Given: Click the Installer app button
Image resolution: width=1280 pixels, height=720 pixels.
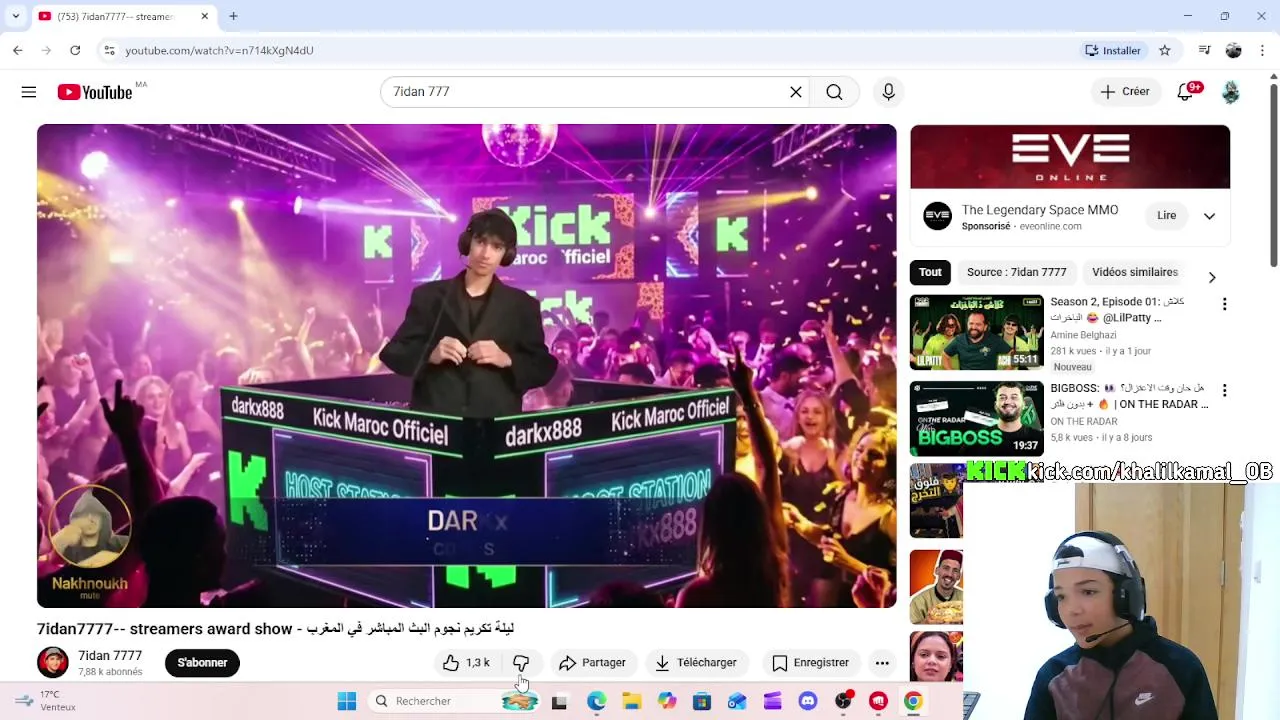Looking at the screenshot, I should point(1113,50).
